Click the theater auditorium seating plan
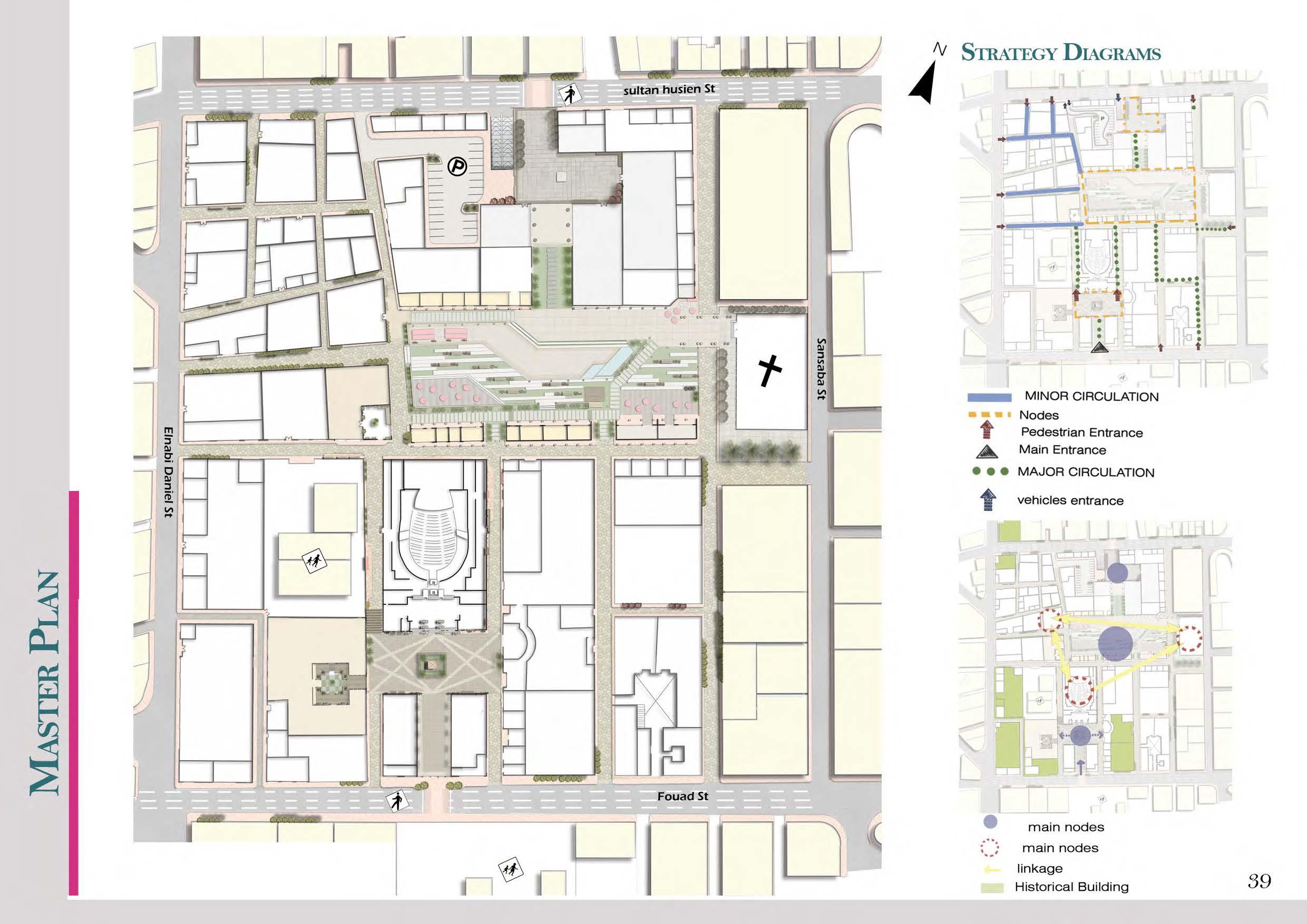 tap(434, 538)
